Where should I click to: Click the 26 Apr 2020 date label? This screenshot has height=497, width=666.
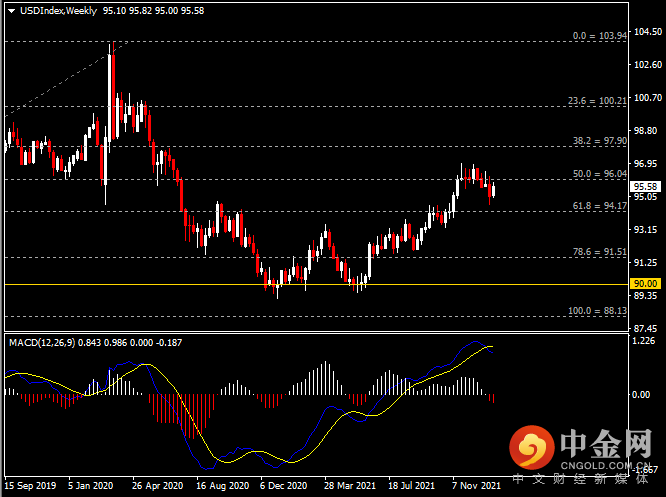tap(158, 486)
